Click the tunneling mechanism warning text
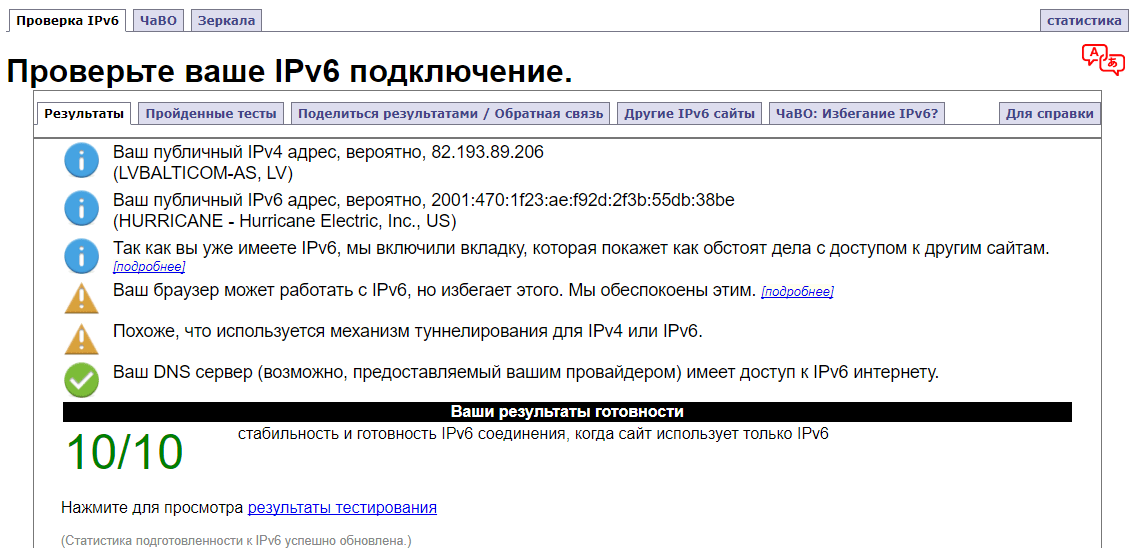 click(408, 331)
